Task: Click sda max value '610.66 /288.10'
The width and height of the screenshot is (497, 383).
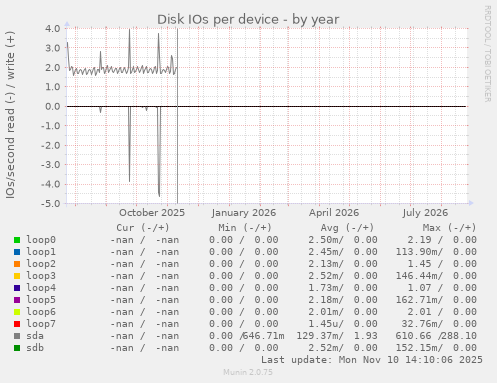Action: click(436, 336)
